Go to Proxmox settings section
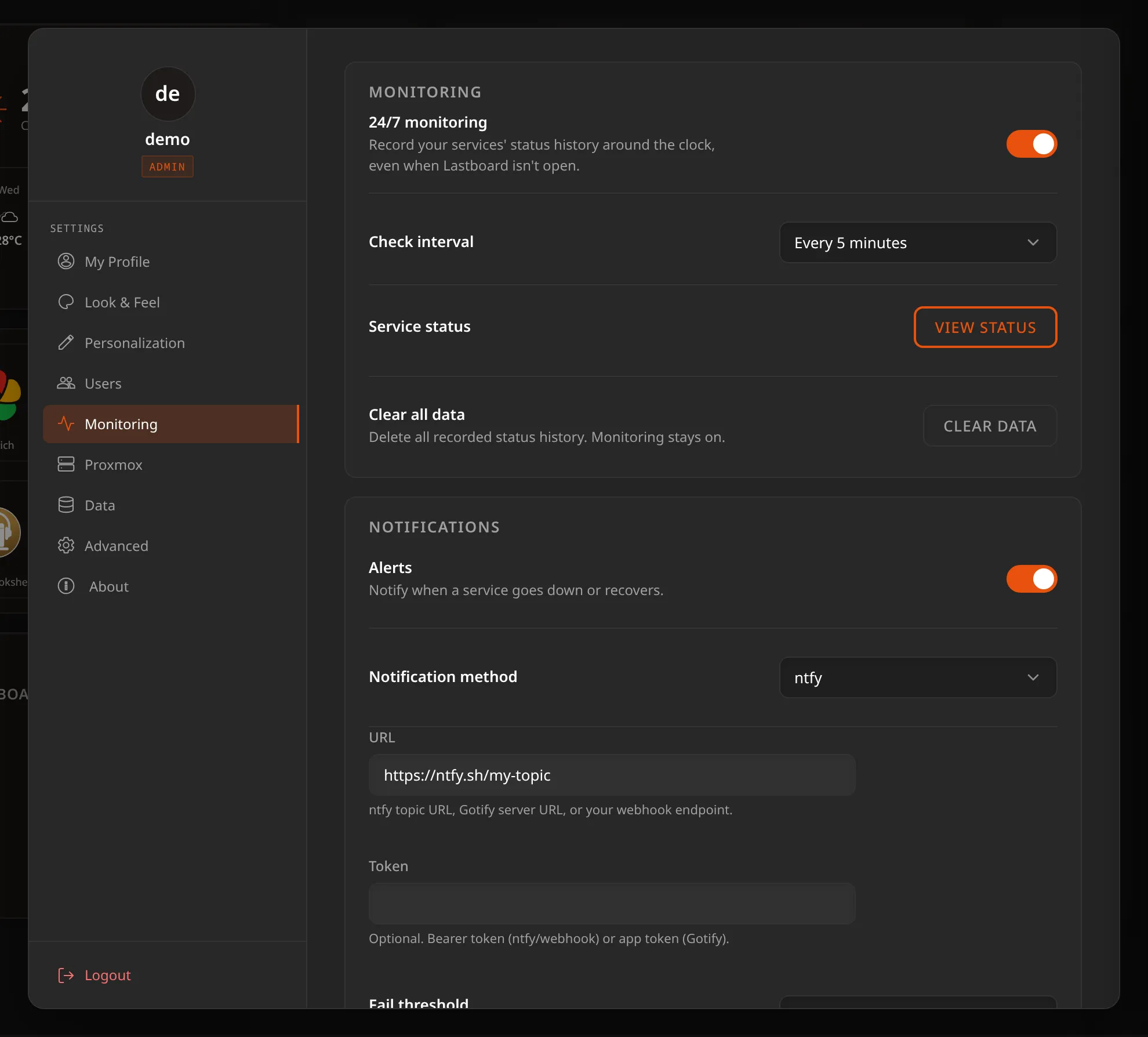Image resolution: width=1148 pixels, height=1037 pixels. pyautogui.click(x=171, y=465)
